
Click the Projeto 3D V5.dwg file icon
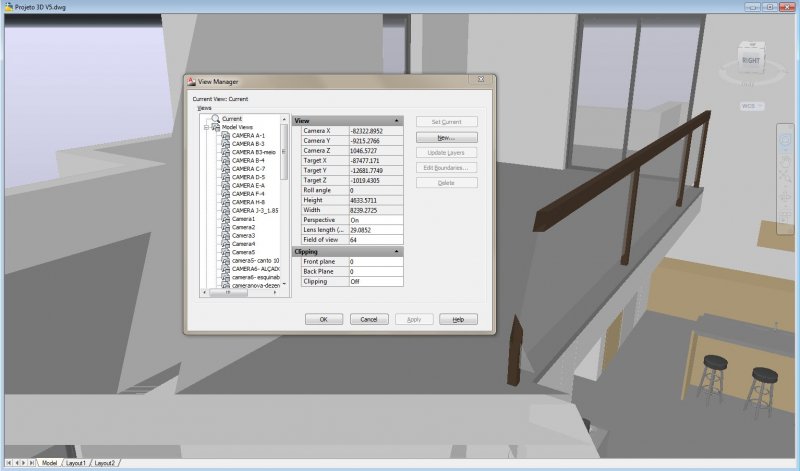click(x=9, y=7)
